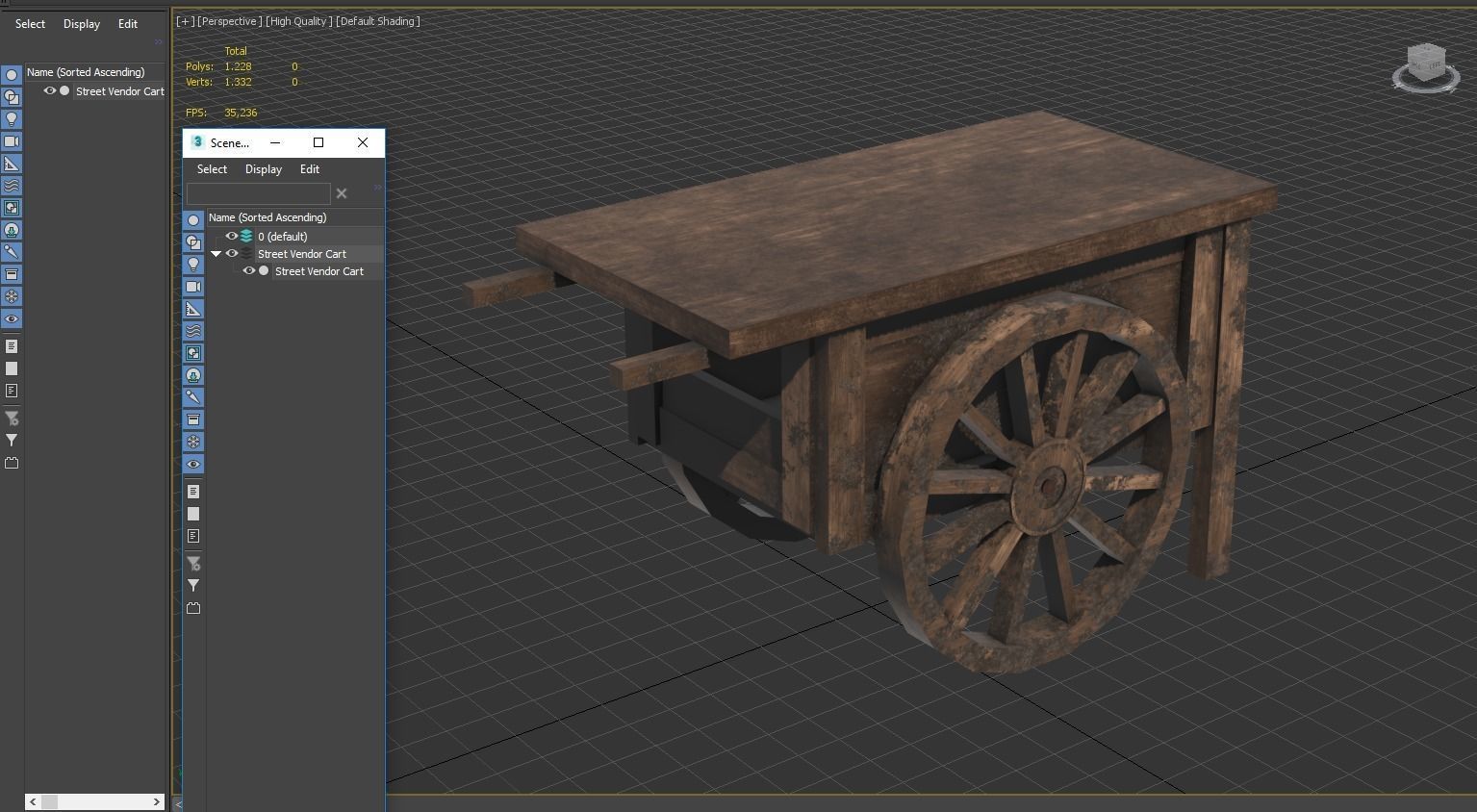Toggle Display Groups in the floating Scene window
This screenshot has width=1477, height=812.
tap(193, 353)
